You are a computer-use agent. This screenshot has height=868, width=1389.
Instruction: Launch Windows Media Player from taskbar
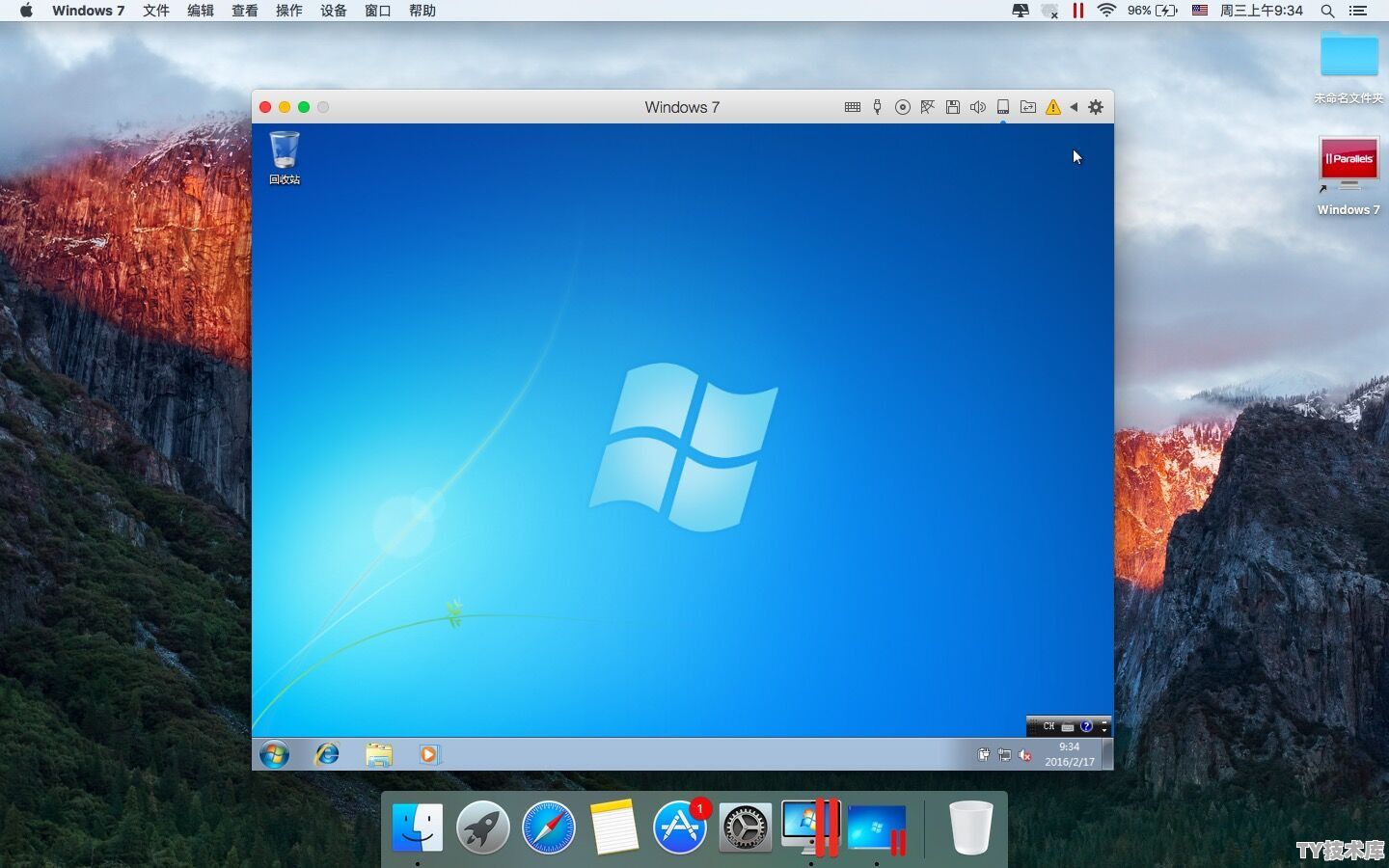click(x=430, y=754)
